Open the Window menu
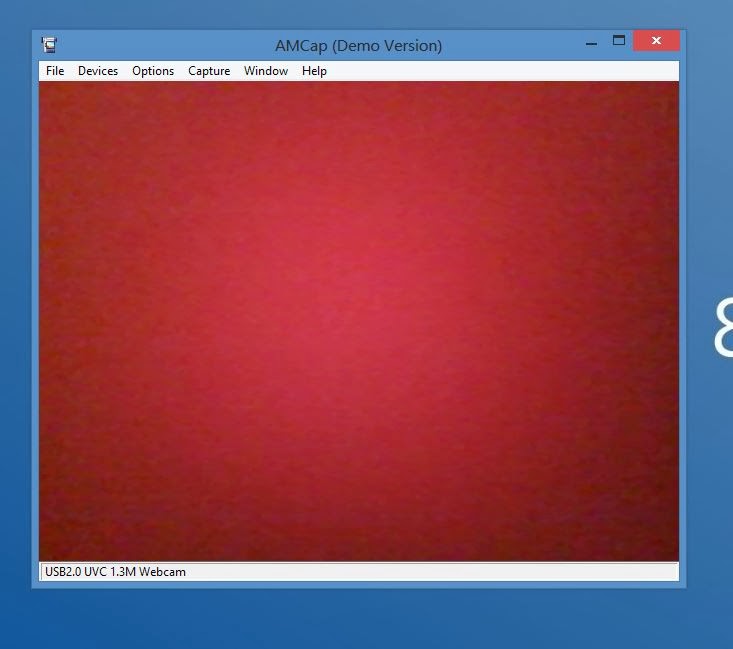 point(266,71)
